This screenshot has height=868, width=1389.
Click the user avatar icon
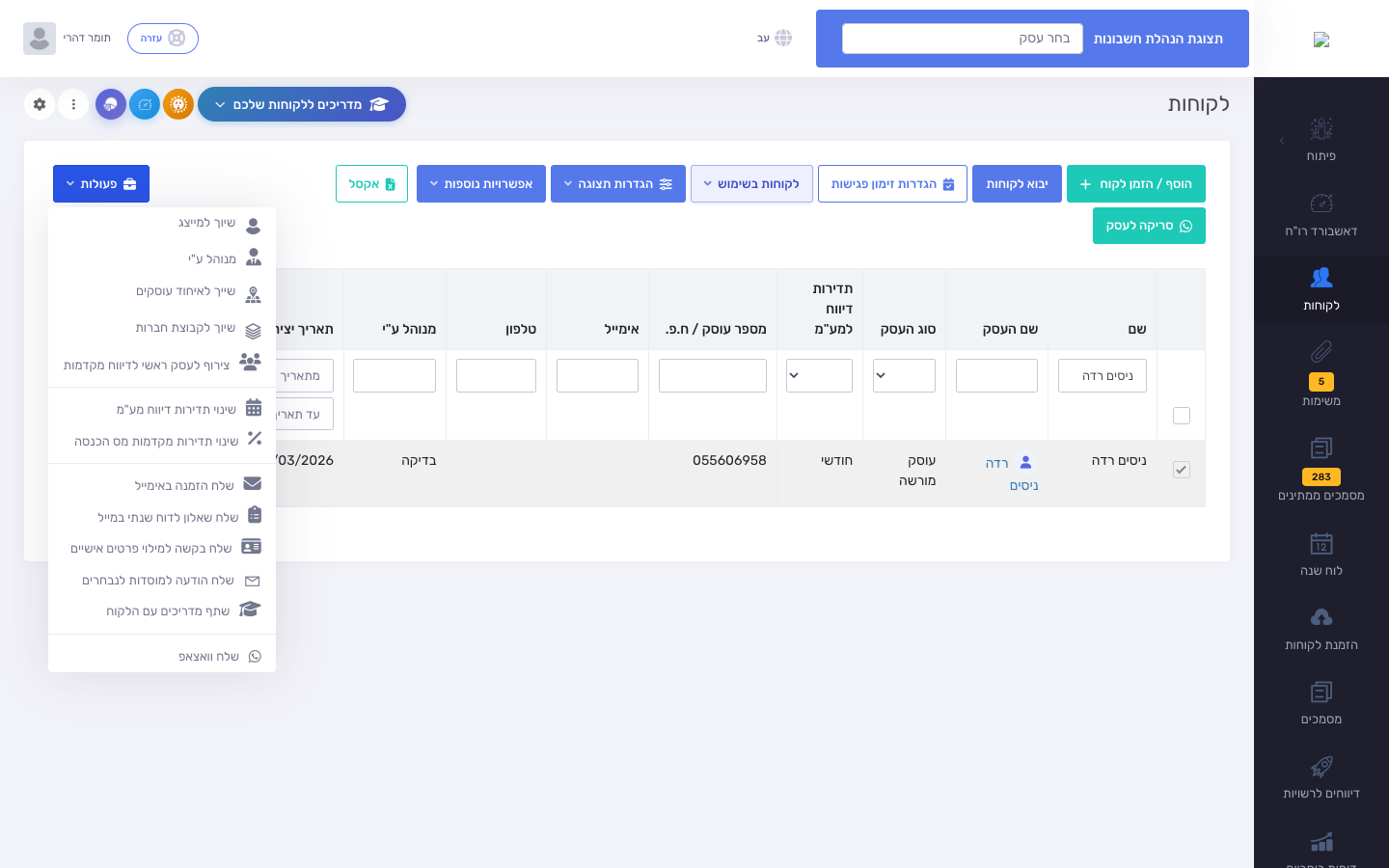click(40, 39)
